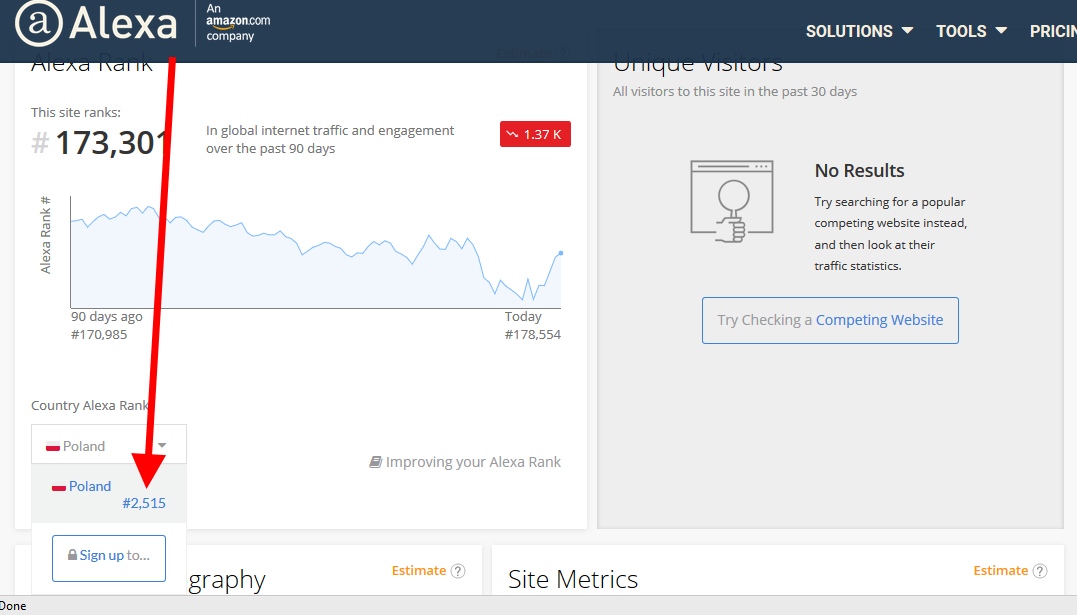Expand the SOLUTIONS dropdown arrow

(x=907, y=31)
